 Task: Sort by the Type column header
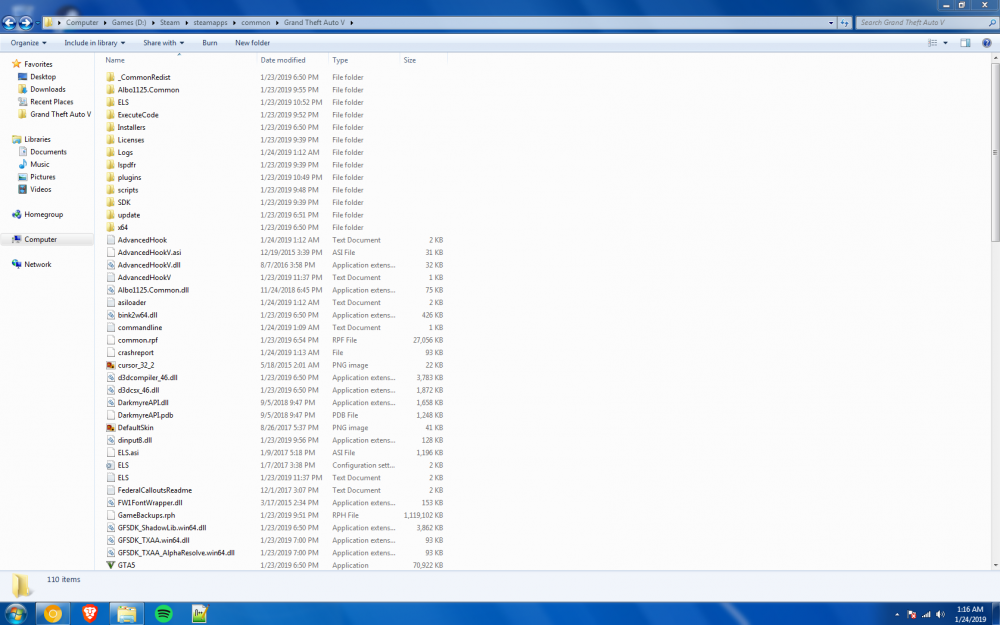pos(364,60)
